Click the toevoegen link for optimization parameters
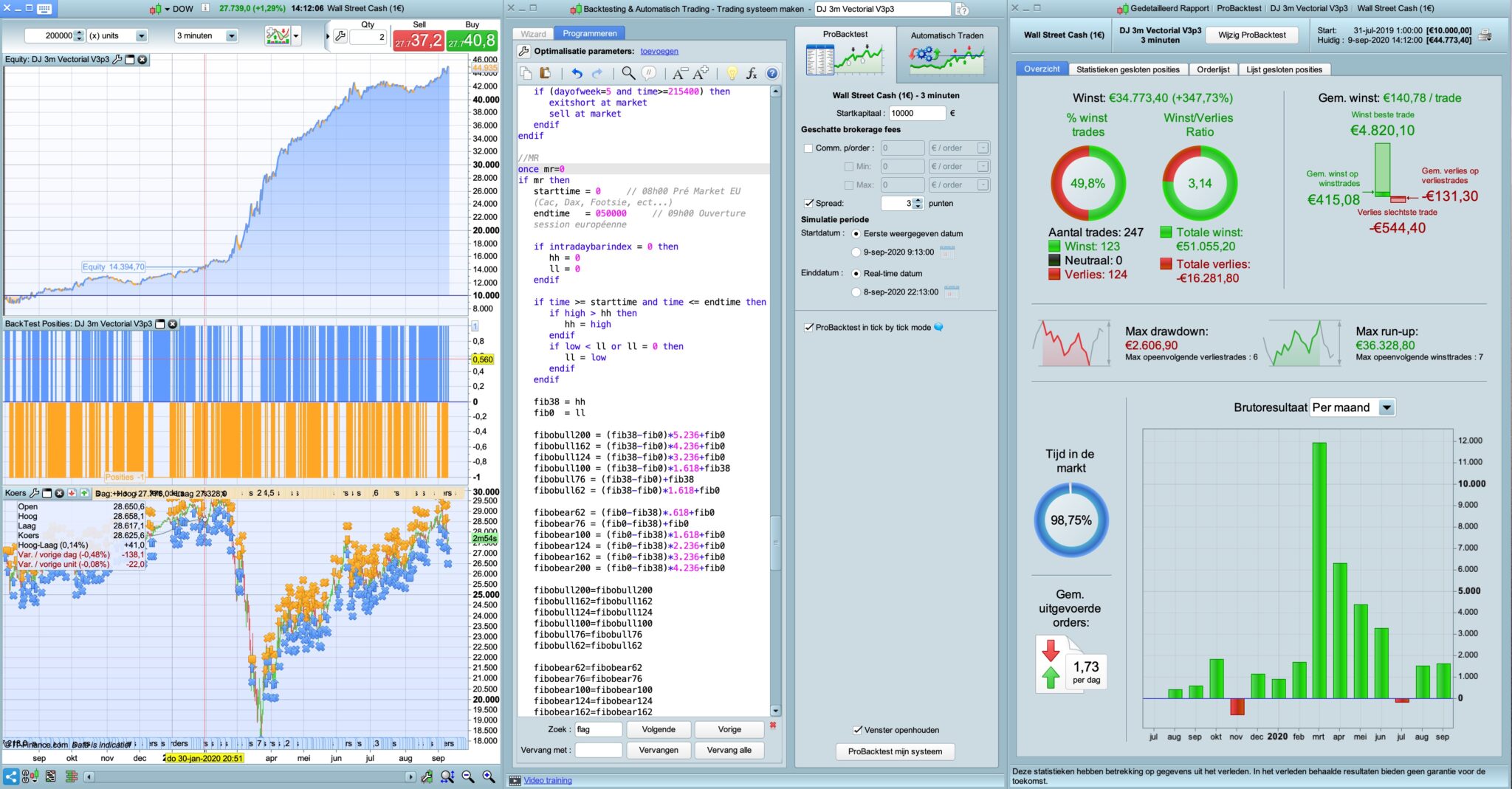Image resolution: width=1512 pixels, height=789 pixels. click(x=659, y=52)
